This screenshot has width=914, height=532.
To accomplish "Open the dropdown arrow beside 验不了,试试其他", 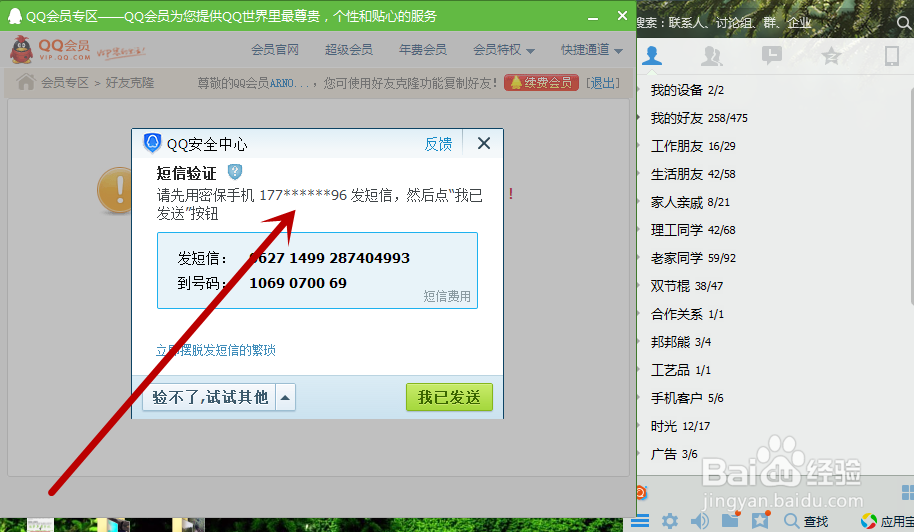I will [x=286, y=397].
